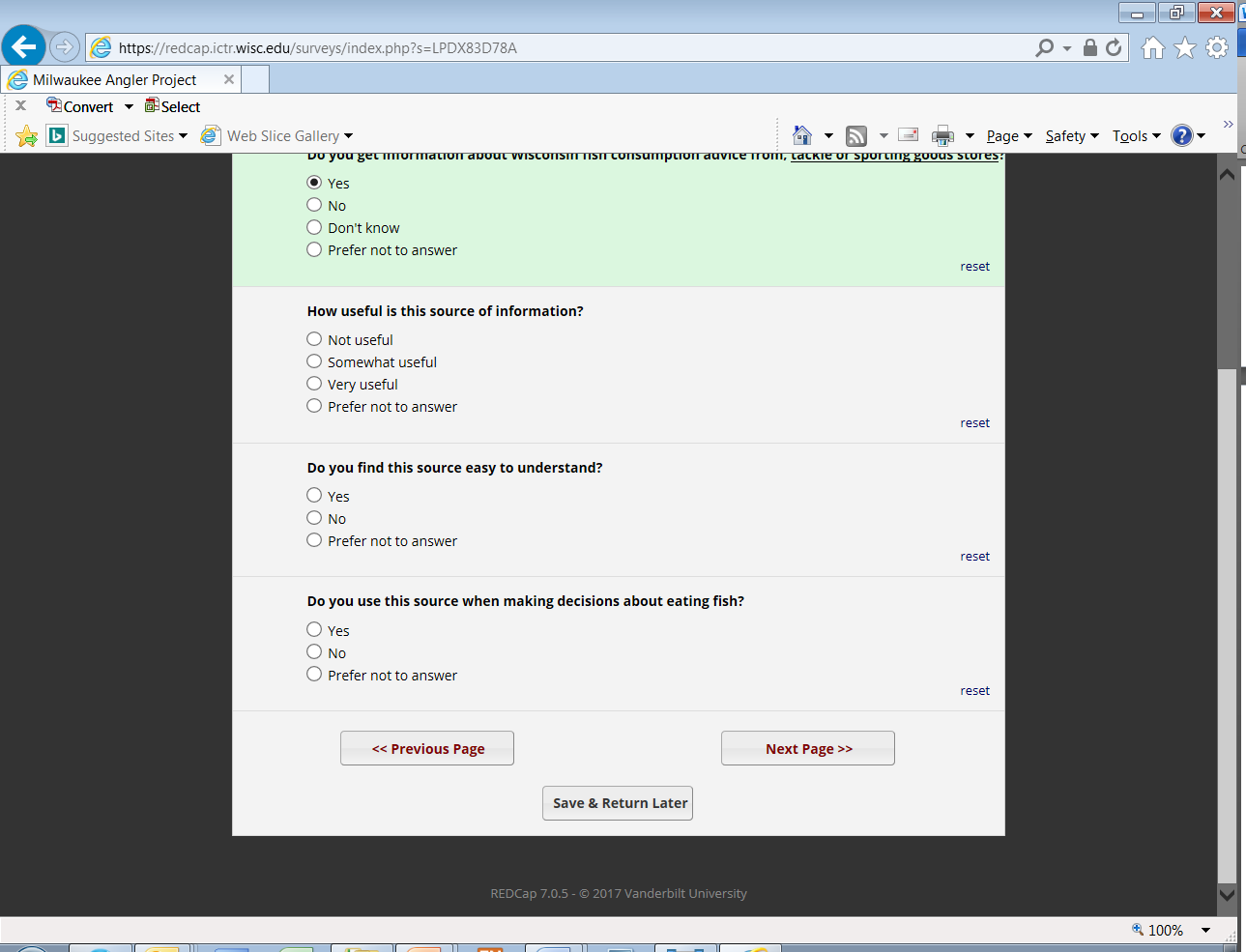
Task: Click Save & Return Later button
Action: [618, 803]
